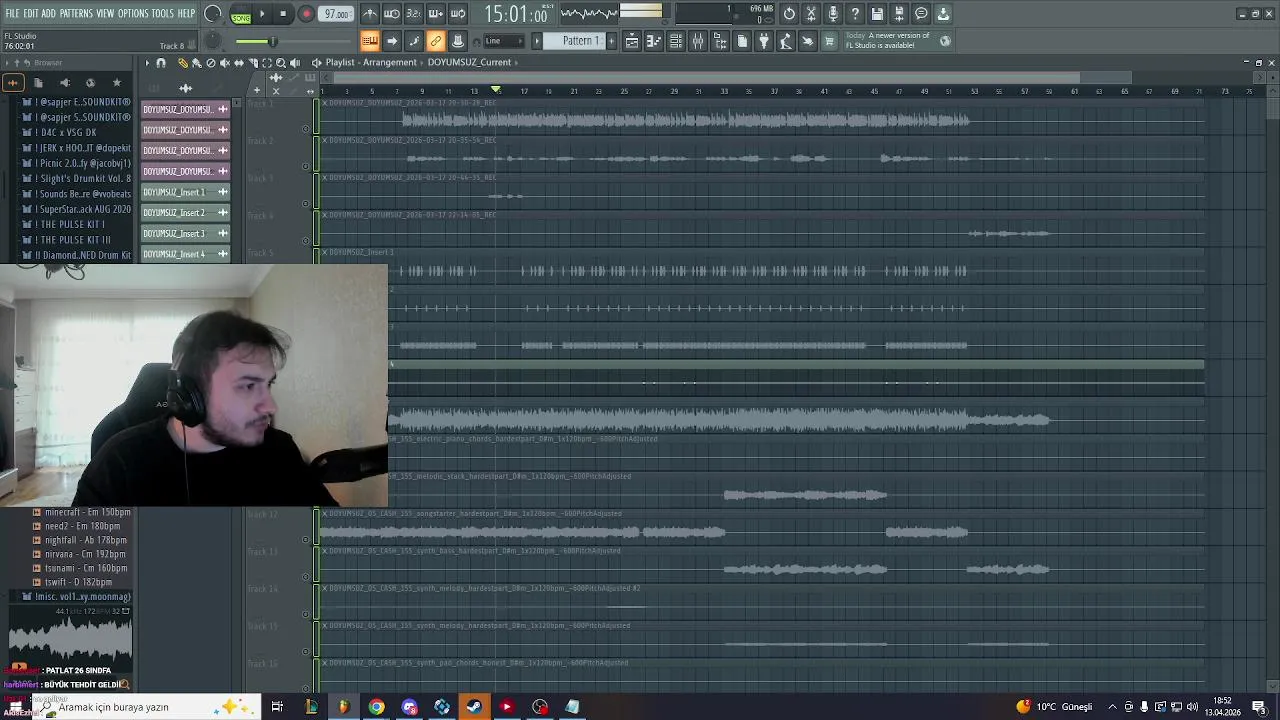Screen dimensions: 1280x720
Task: Select the playlist pencil draw tool
Action: [183, 63]
